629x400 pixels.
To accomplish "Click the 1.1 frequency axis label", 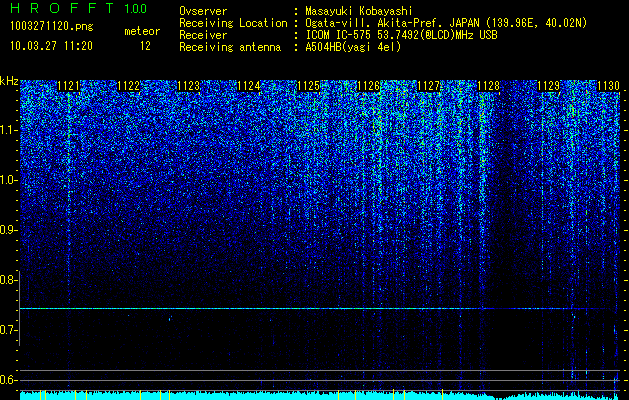I will point(8,130).
